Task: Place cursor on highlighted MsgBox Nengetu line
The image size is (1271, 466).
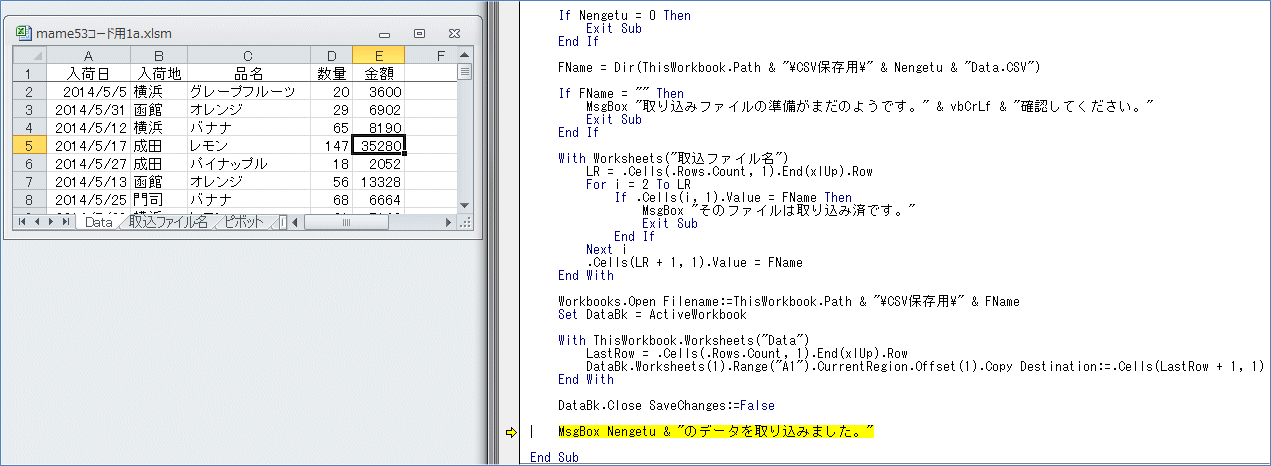Action: [x=716, y=432]
